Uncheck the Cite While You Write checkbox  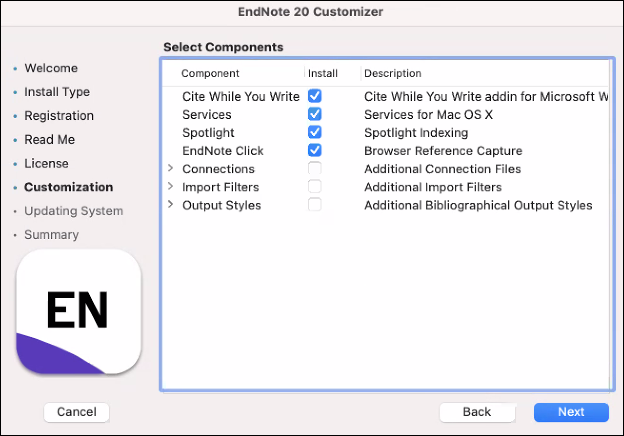click(314, 96)
